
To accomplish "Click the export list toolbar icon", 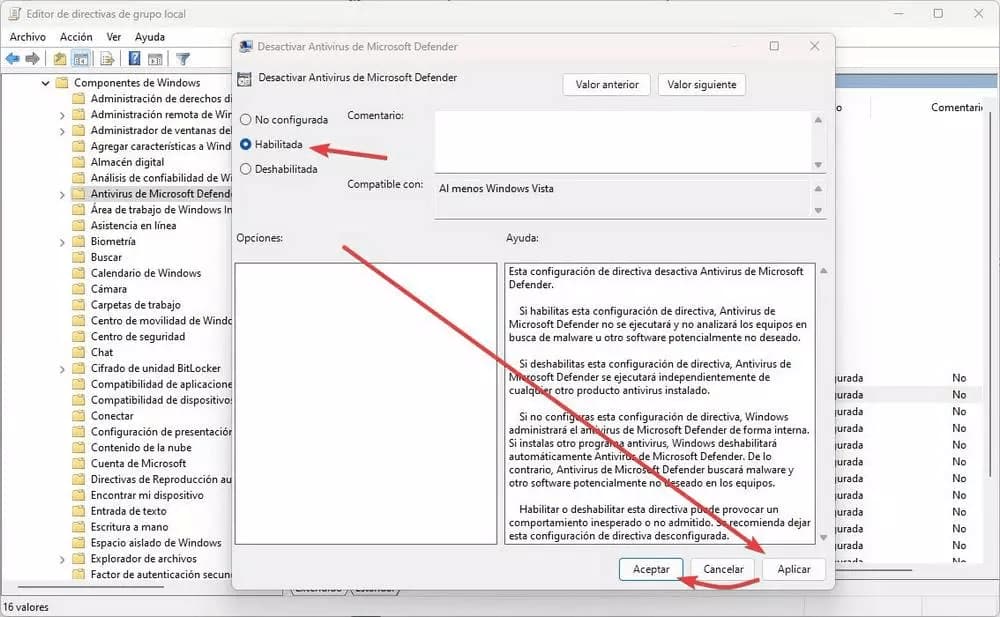I will pos(107,59).
